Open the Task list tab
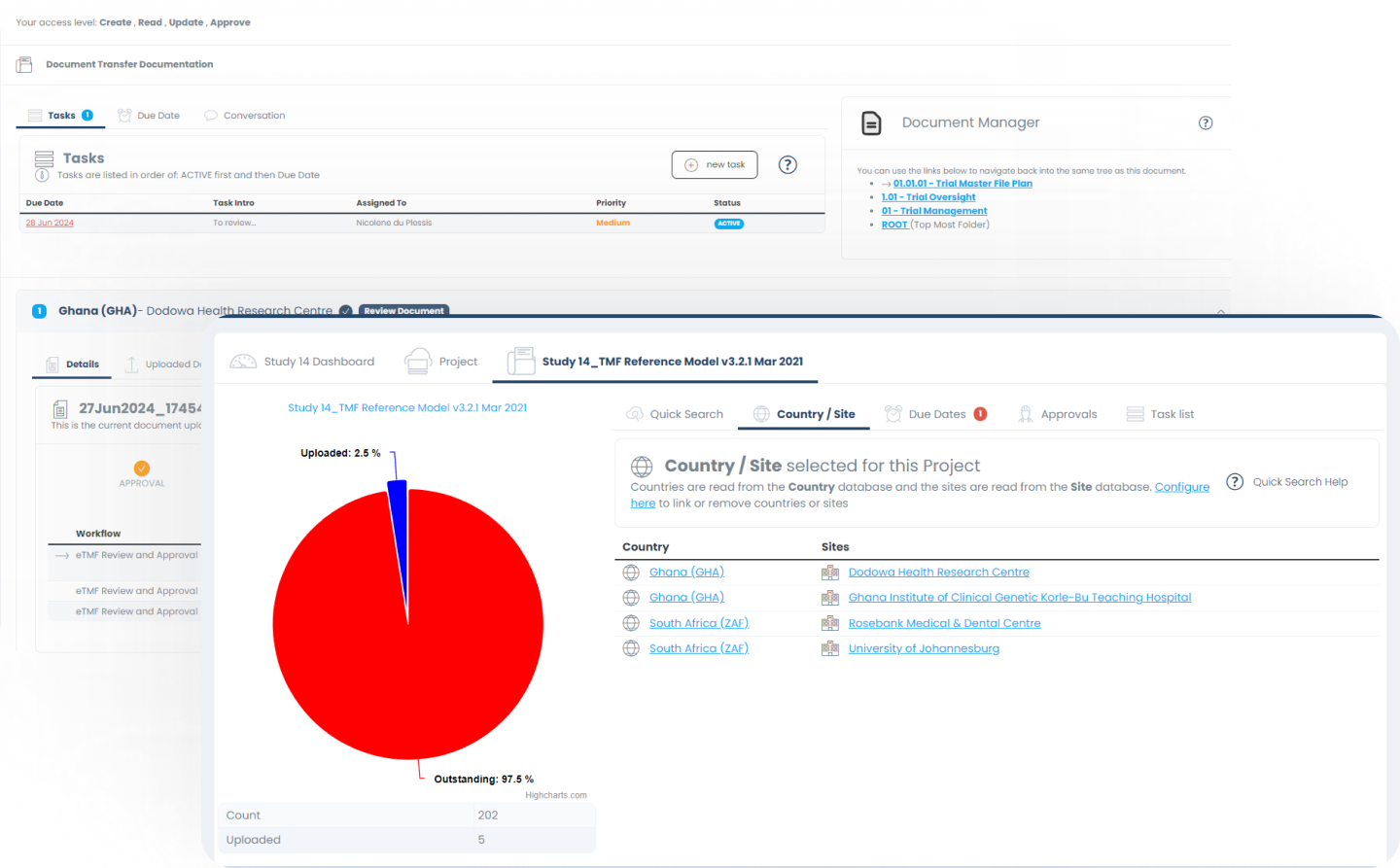 point(1160,414)
